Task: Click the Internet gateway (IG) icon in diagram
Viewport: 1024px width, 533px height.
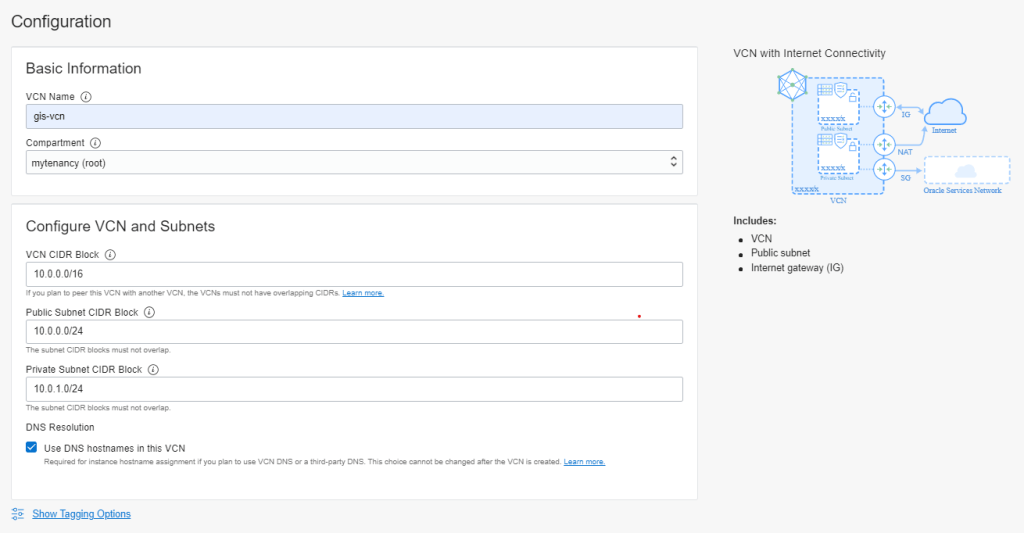Action: pos(883,106)
